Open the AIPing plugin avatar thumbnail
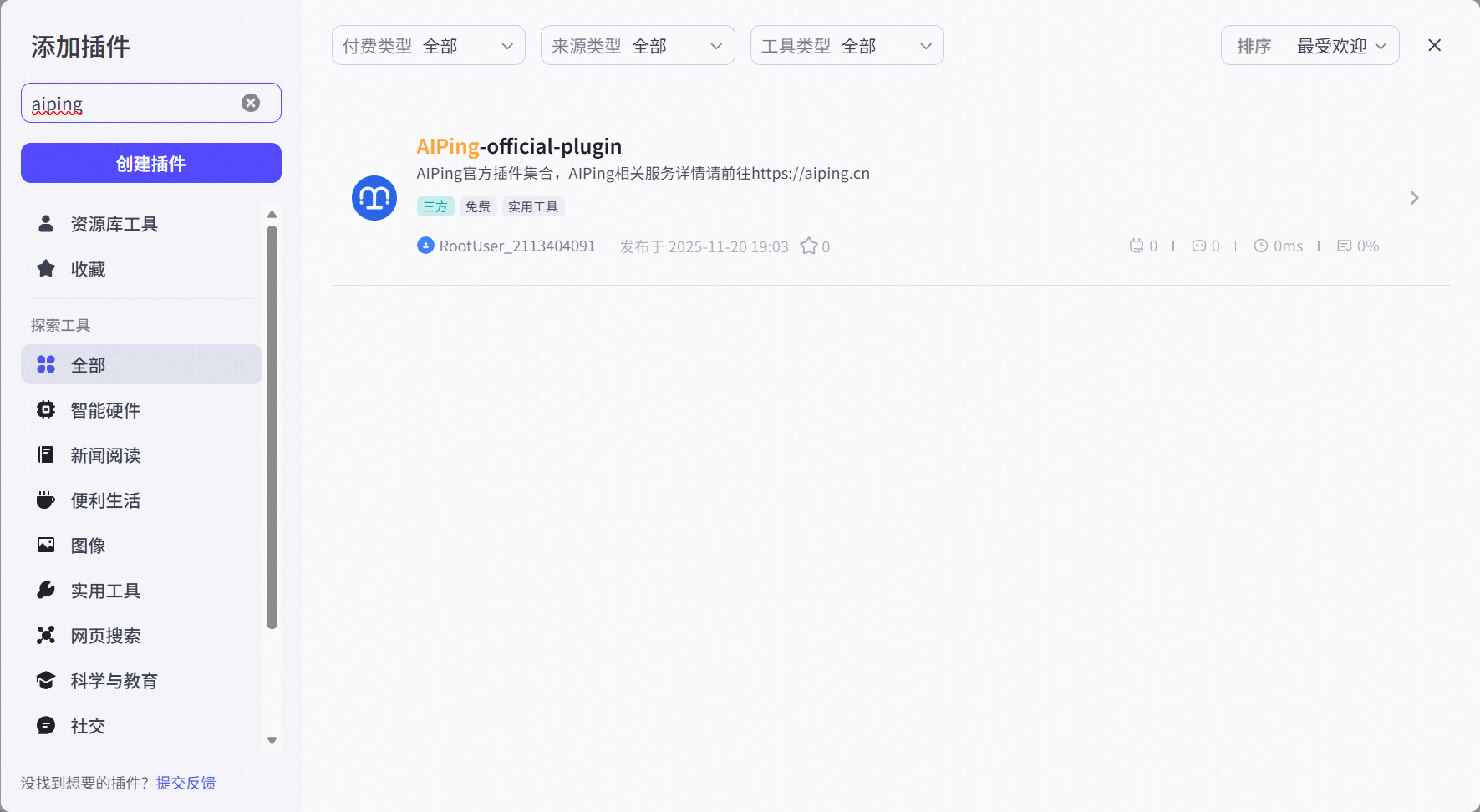The width and height of the screenshot is (1480, 812). [374, 198]
